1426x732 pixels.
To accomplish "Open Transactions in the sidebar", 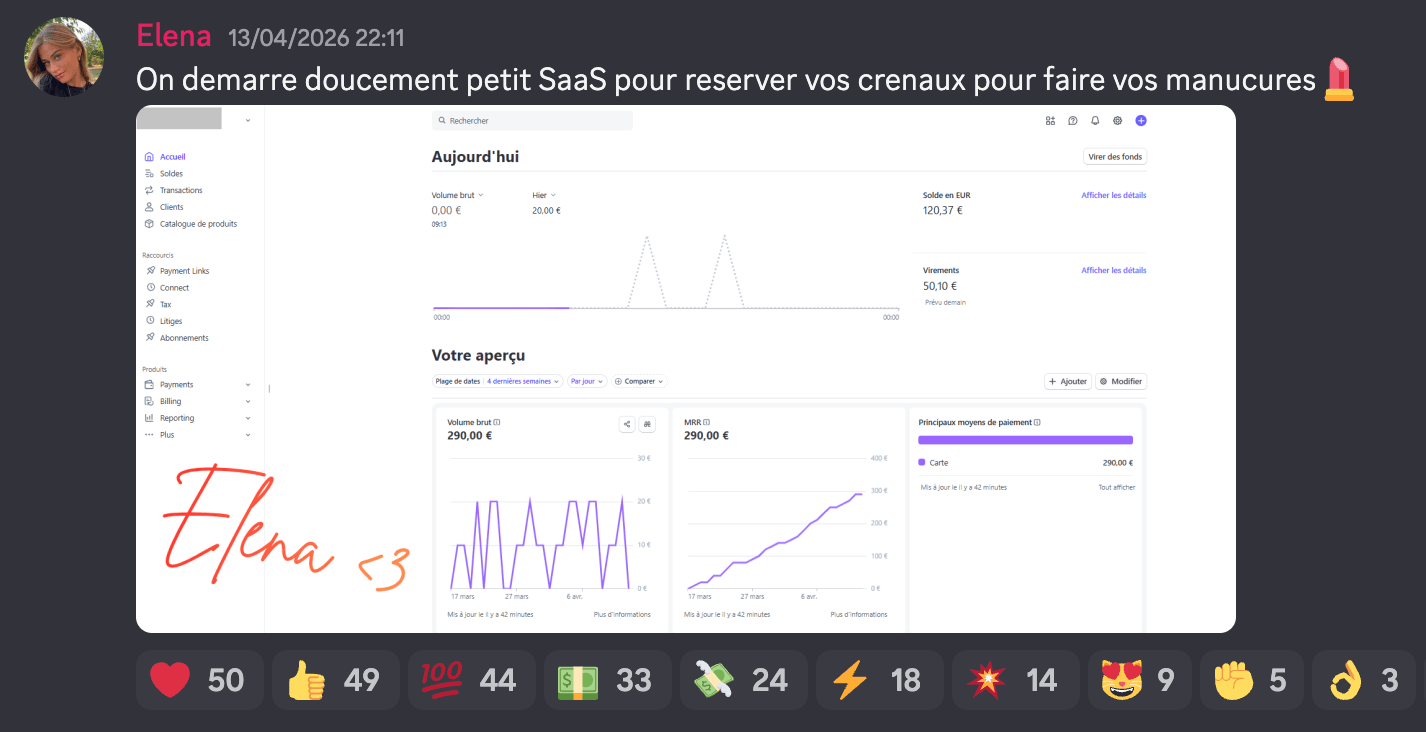I will coord(181,190).
